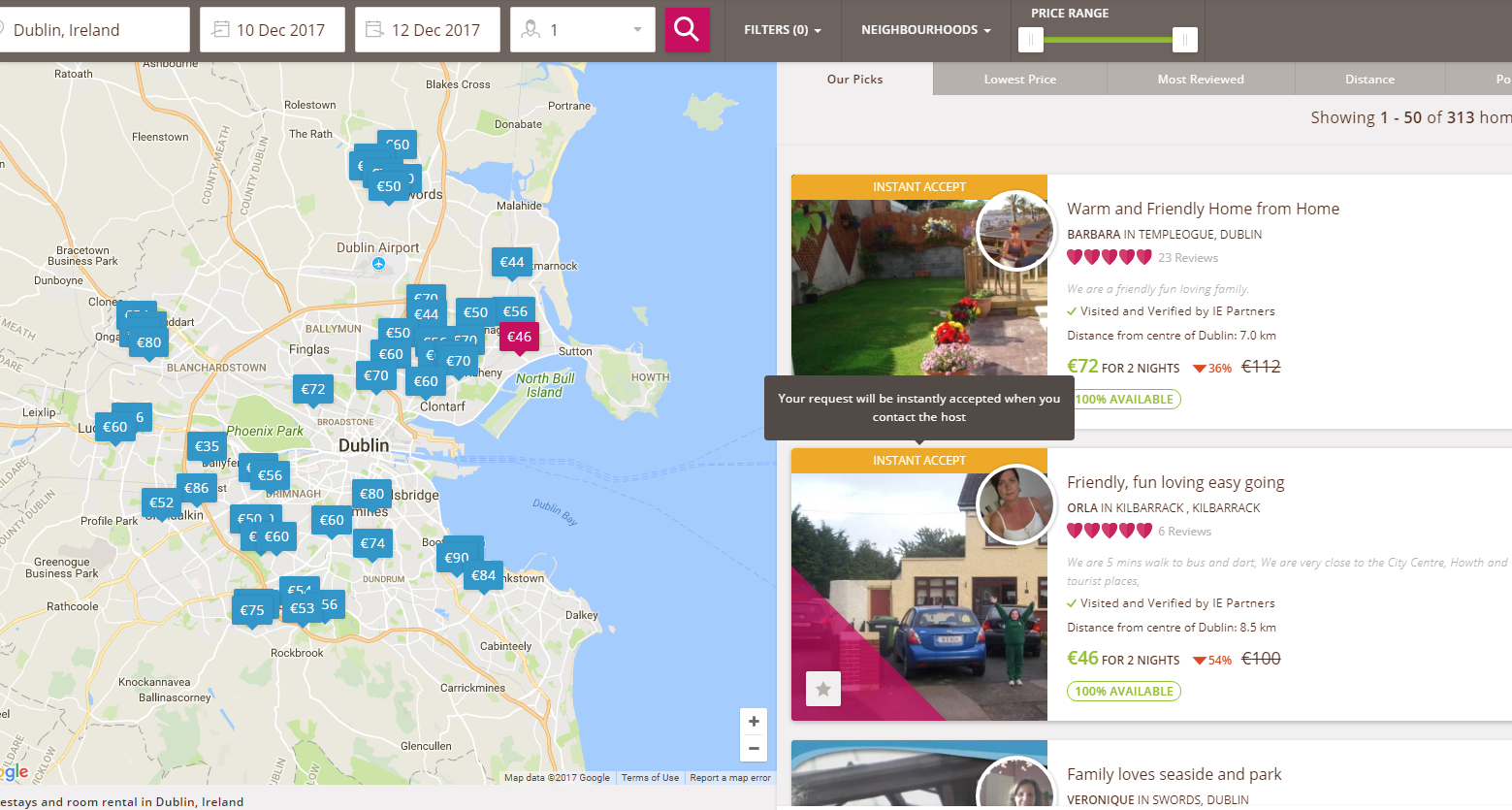Expand the FILTERS (0) dropdown

[x=783, y=30]
